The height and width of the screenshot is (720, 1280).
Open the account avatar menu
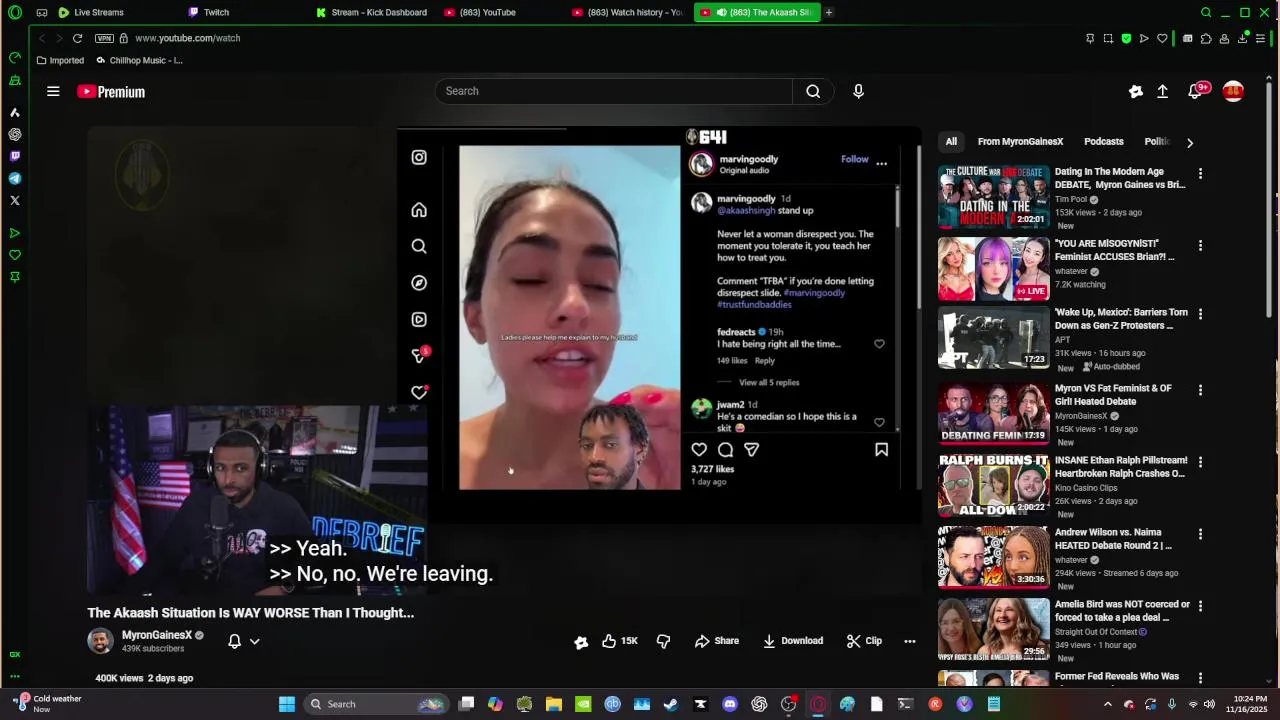(x=1233, y=91)
